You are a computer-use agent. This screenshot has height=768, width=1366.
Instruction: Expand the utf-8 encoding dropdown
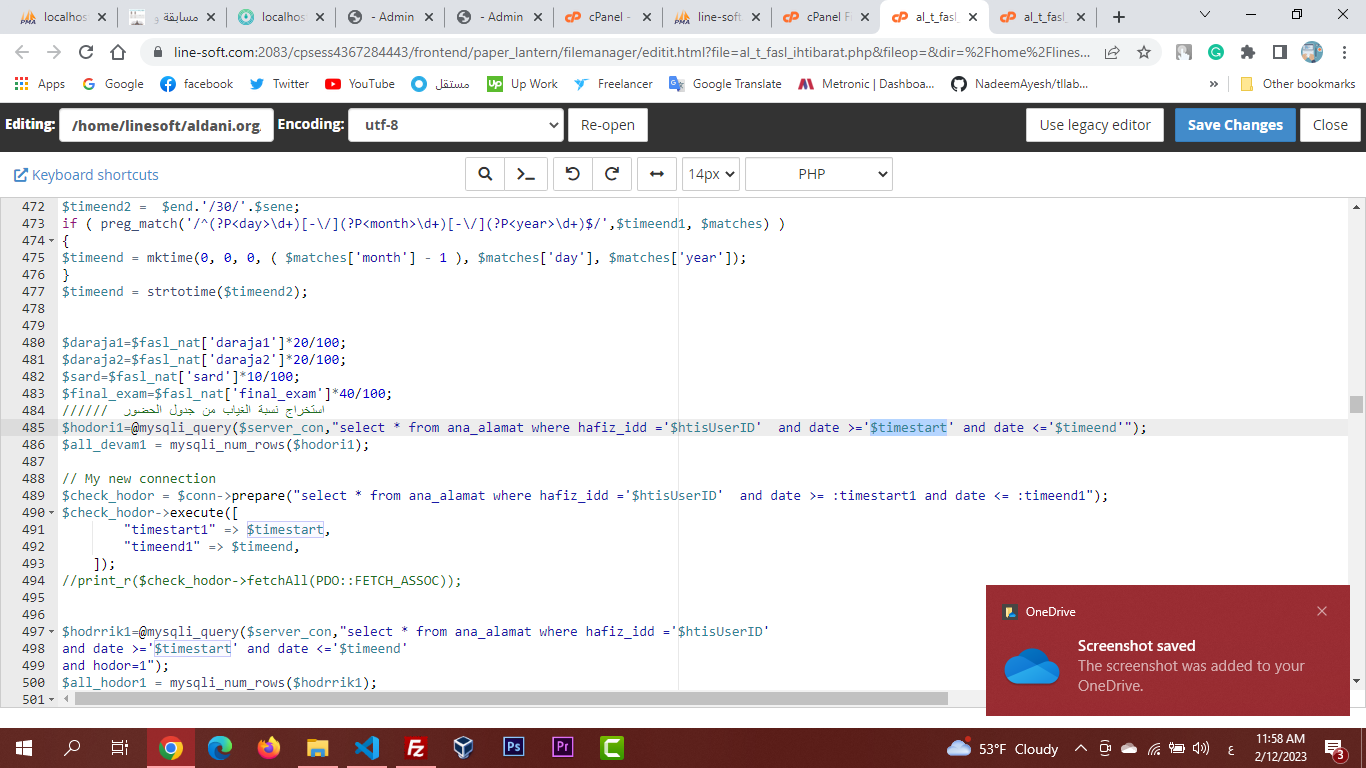coord(455,125)
